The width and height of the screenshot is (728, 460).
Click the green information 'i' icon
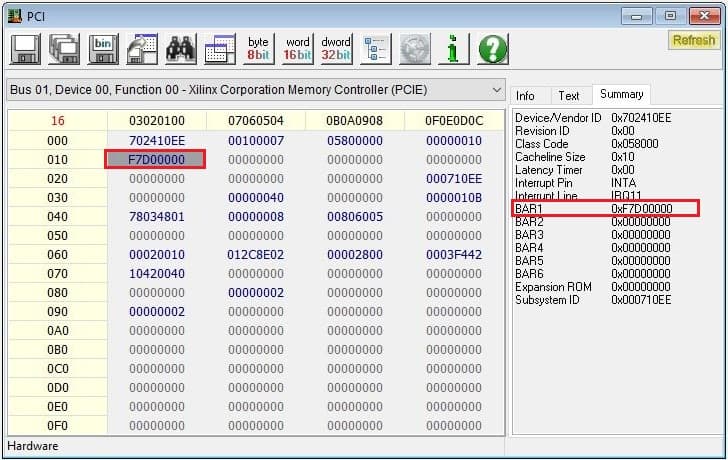coord(453,49)
